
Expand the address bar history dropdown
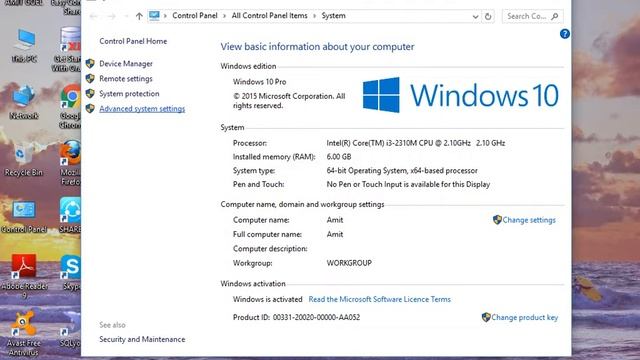475,17
